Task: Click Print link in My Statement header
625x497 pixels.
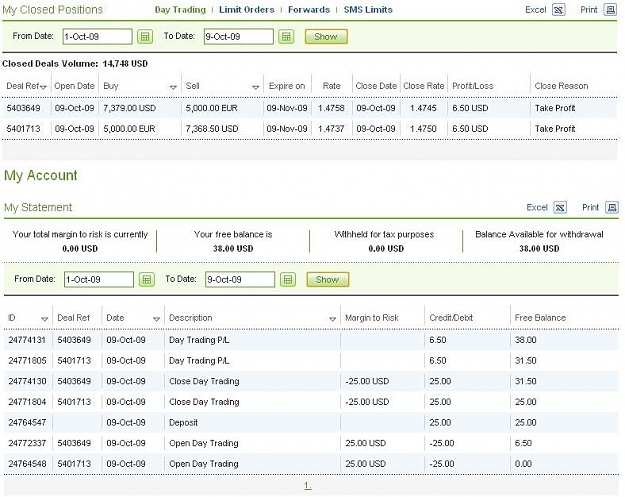Action: pyautogui.click(x=590, y=207)
